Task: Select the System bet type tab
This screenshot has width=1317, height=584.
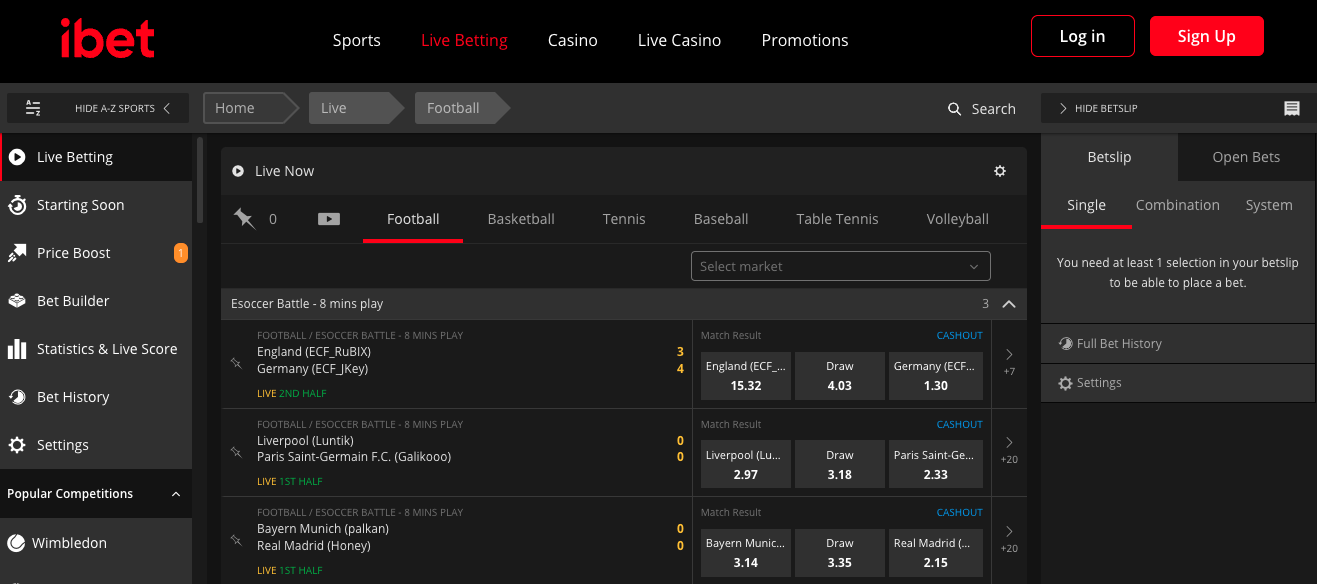Action: [1269, 205]
